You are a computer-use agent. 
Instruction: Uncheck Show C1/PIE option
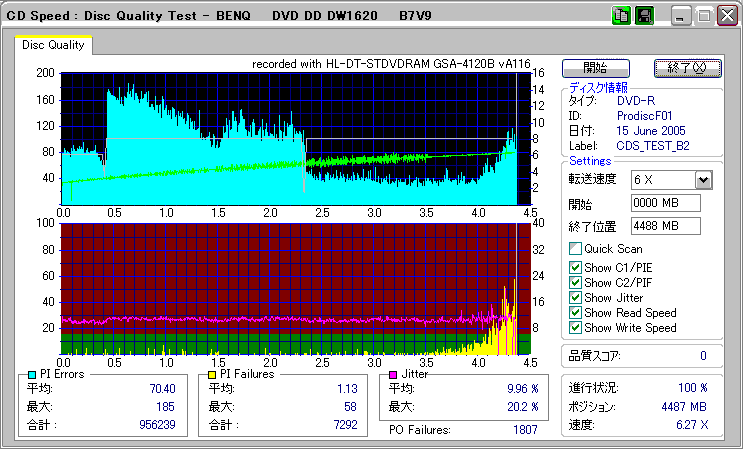coord(575,268)
